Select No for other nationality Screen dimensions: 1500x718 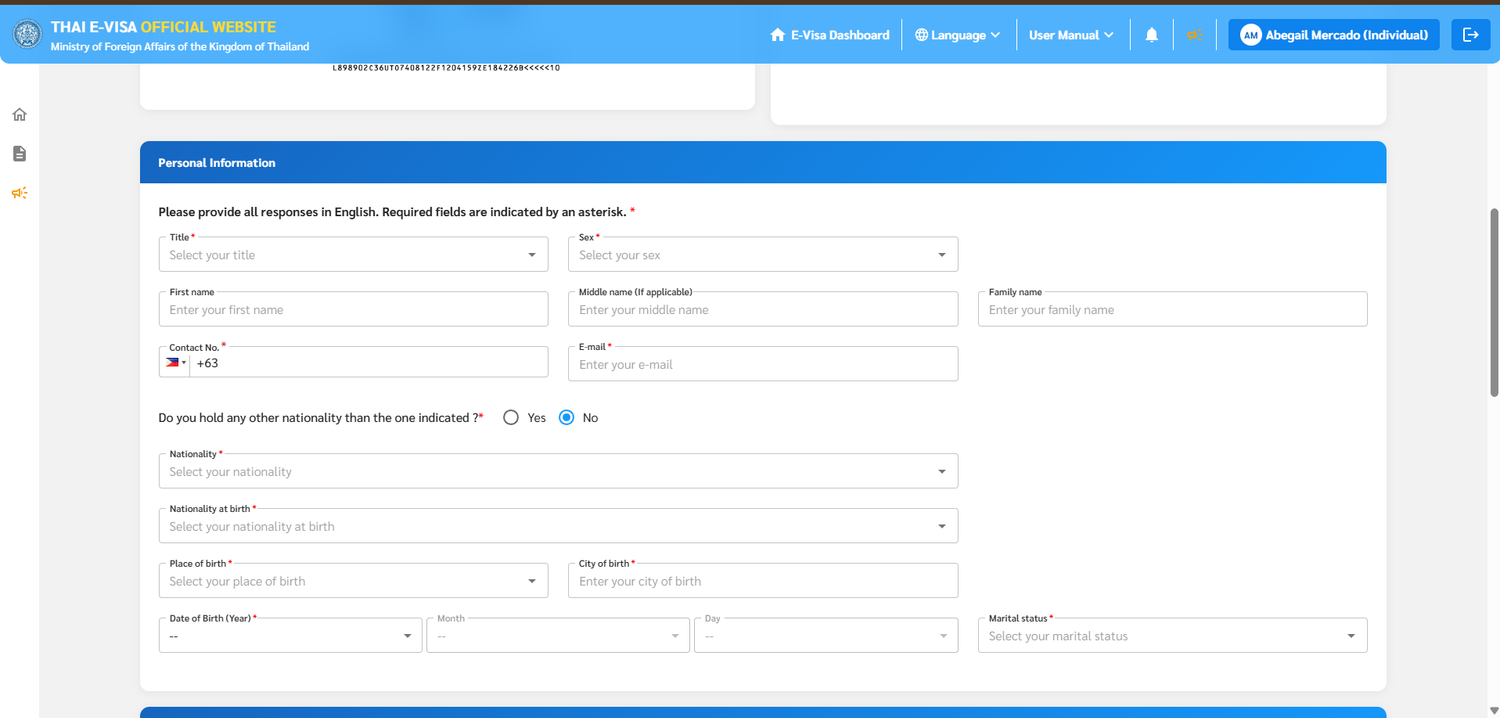567,418
